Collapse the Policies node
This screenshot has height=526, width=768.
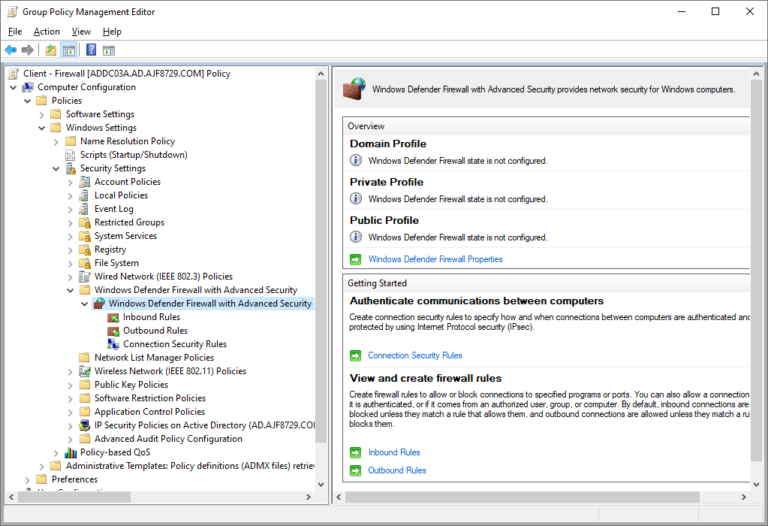[27, 101]
